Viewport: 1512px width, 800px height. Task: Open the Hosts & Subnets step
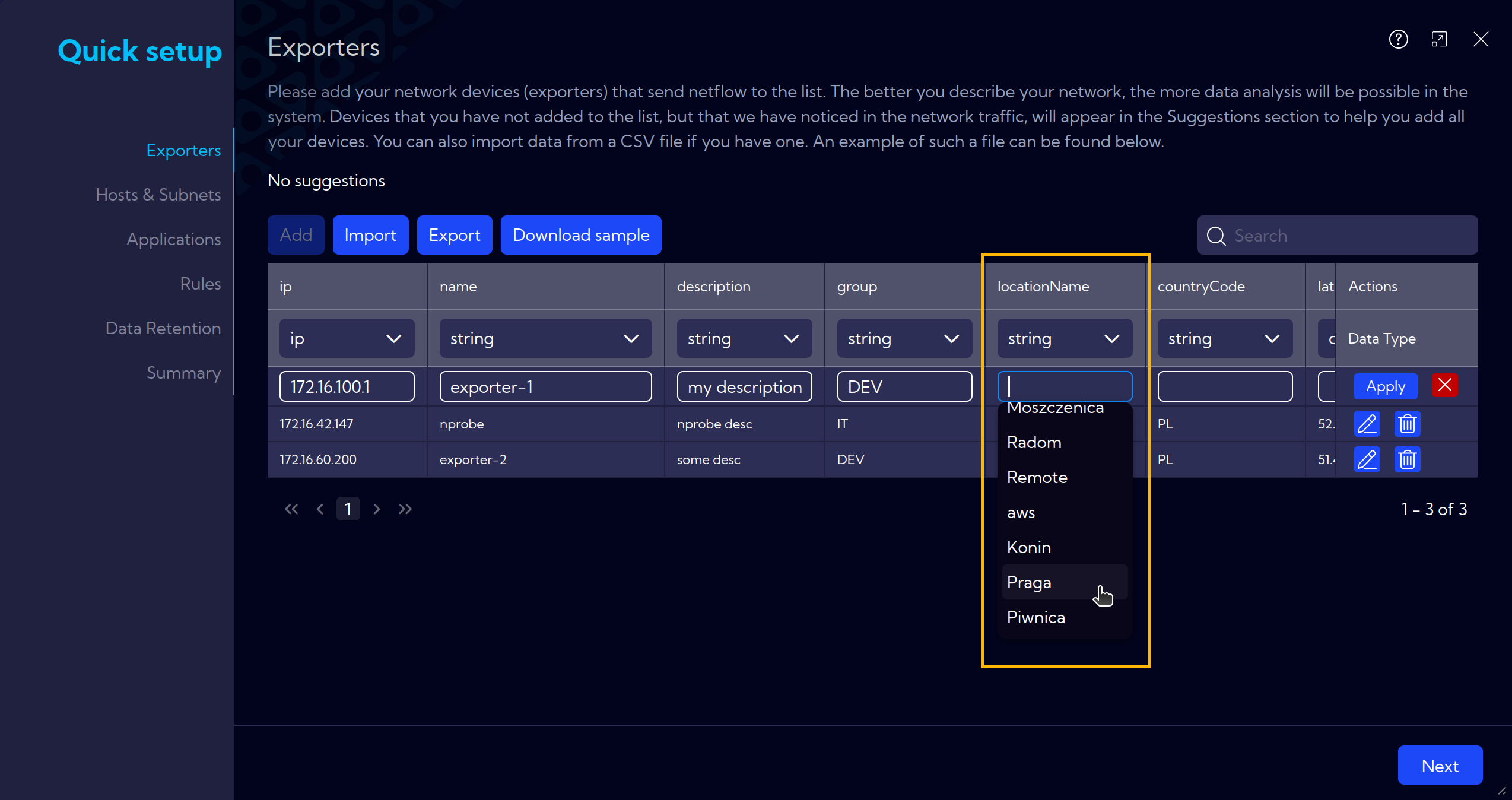(x=158, y=195)
